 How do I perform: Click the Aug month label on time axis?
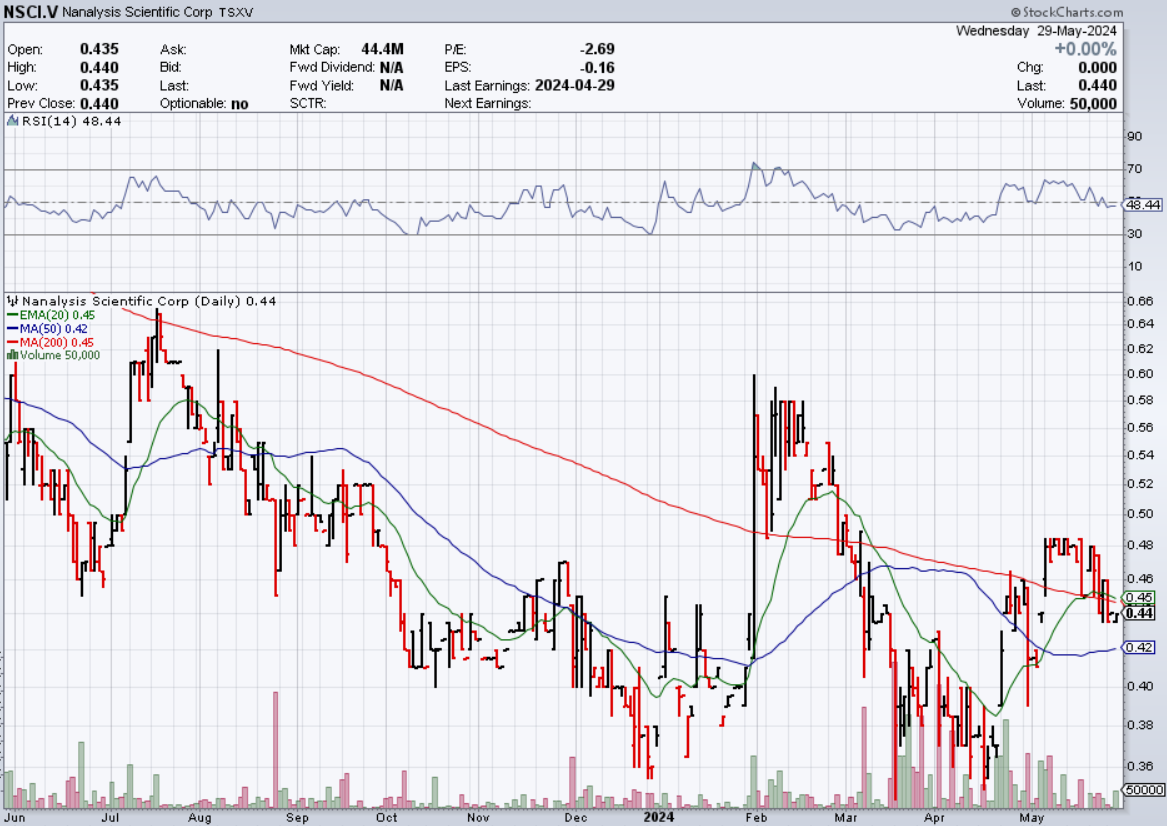(x=199, y=817)
